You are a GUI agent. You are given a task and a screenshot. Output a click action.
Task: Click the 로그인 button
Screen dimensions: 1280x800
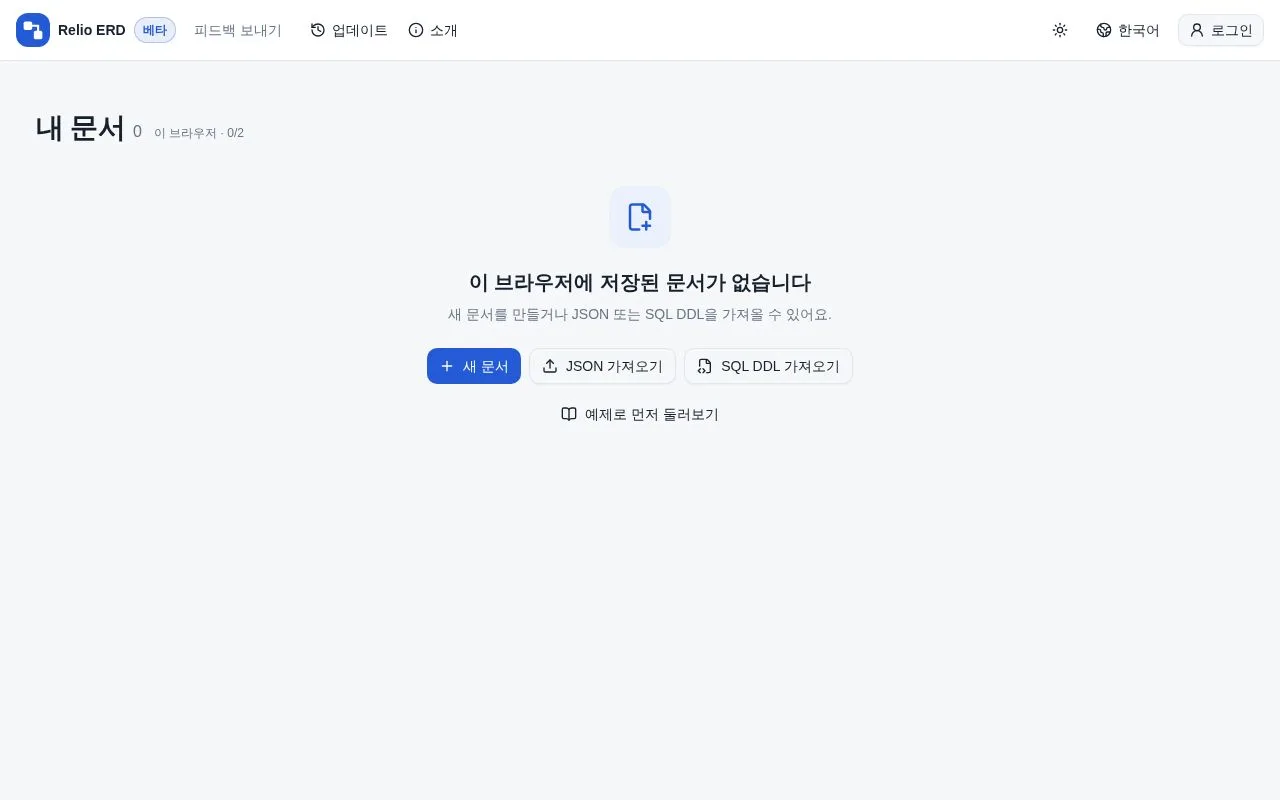point(1221,30)
